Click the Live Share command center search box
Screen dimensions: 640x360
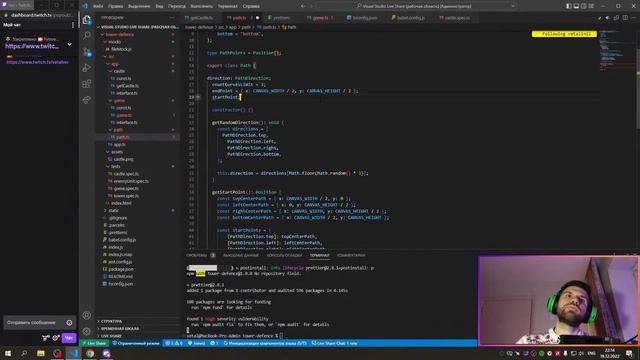coord(416,6)
